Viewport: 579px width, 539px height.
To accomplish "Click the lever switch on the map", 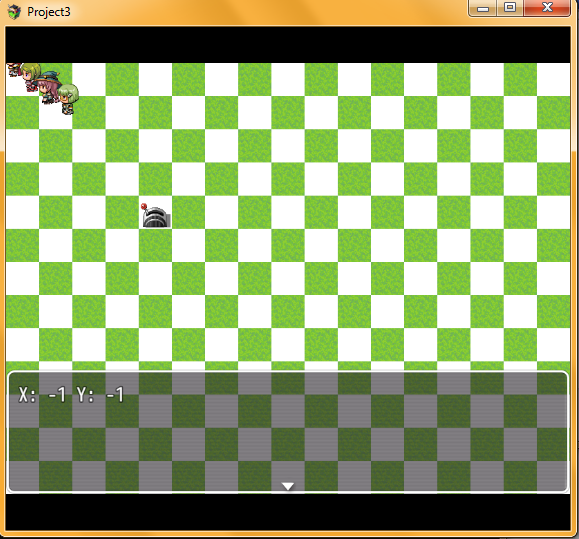I will tap(155, 215).
